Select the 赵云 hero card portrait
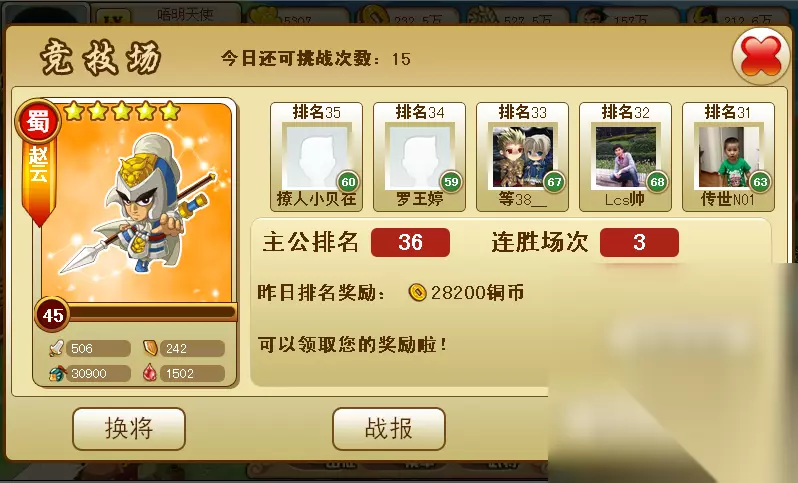This screenshot has height=483, width=798. pyautogui.click(x=136, y=206)
